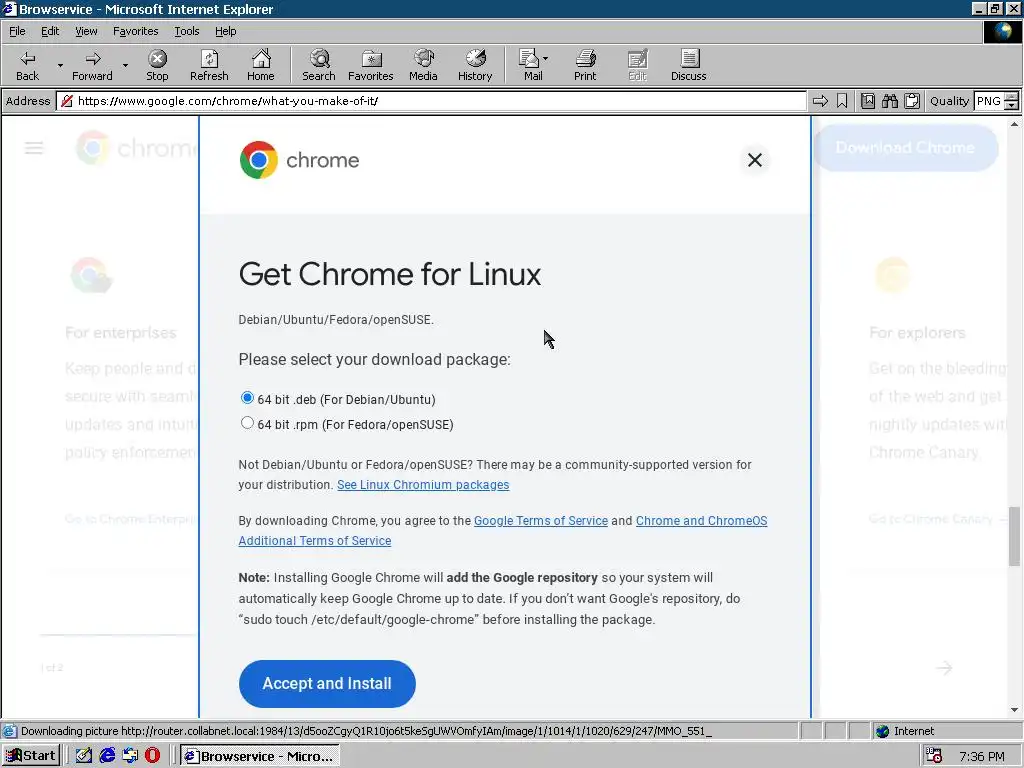The height and width of the screenshot is (768, 1024).
Task: Open the View menu
Action: (86, 31)
